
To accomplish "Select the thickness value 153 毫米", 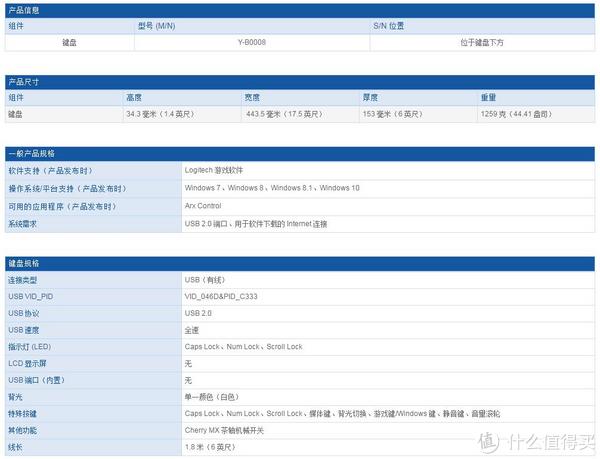I will pos(393,114).
